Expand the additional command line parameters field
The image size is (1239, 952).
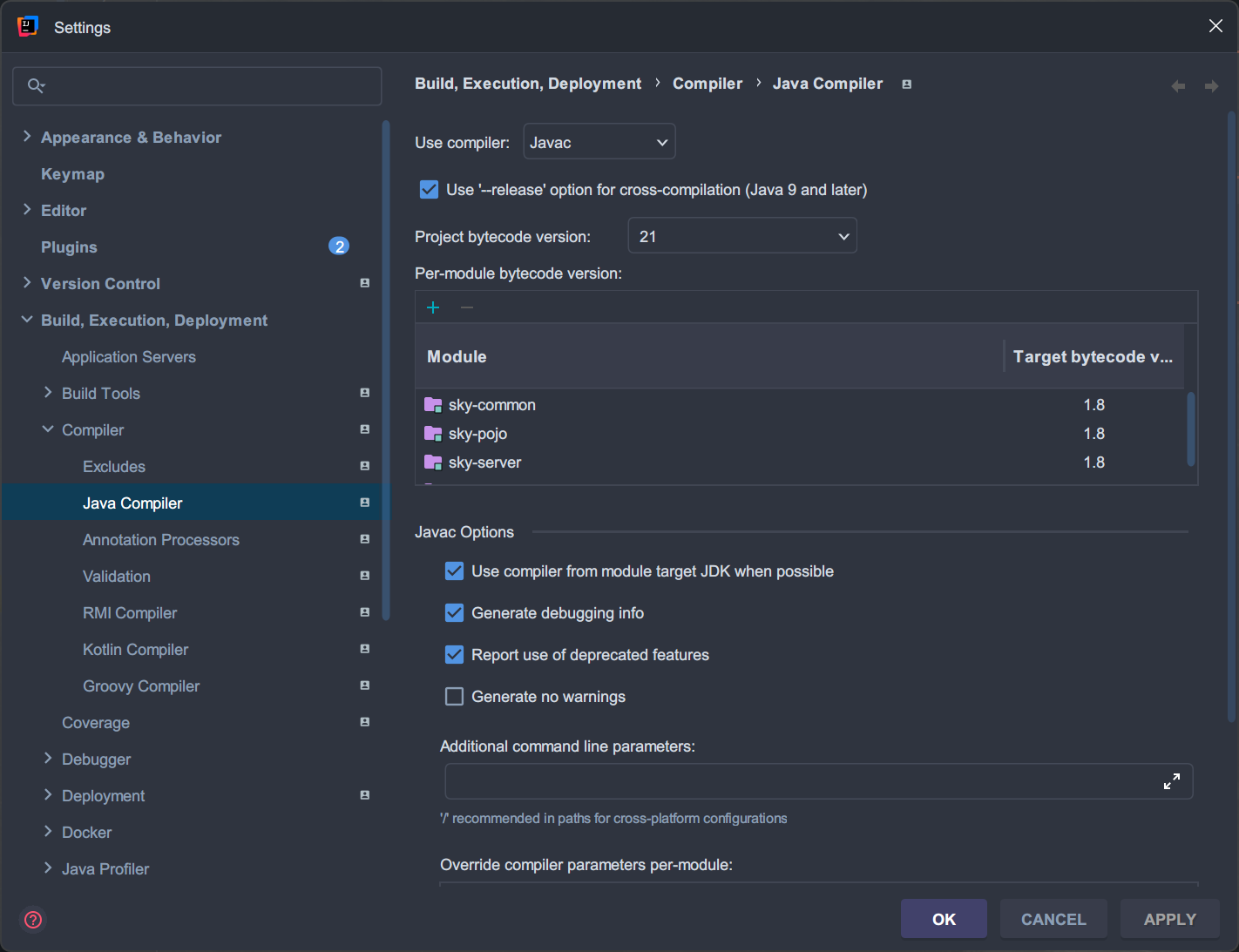[x=1171, y=781]
